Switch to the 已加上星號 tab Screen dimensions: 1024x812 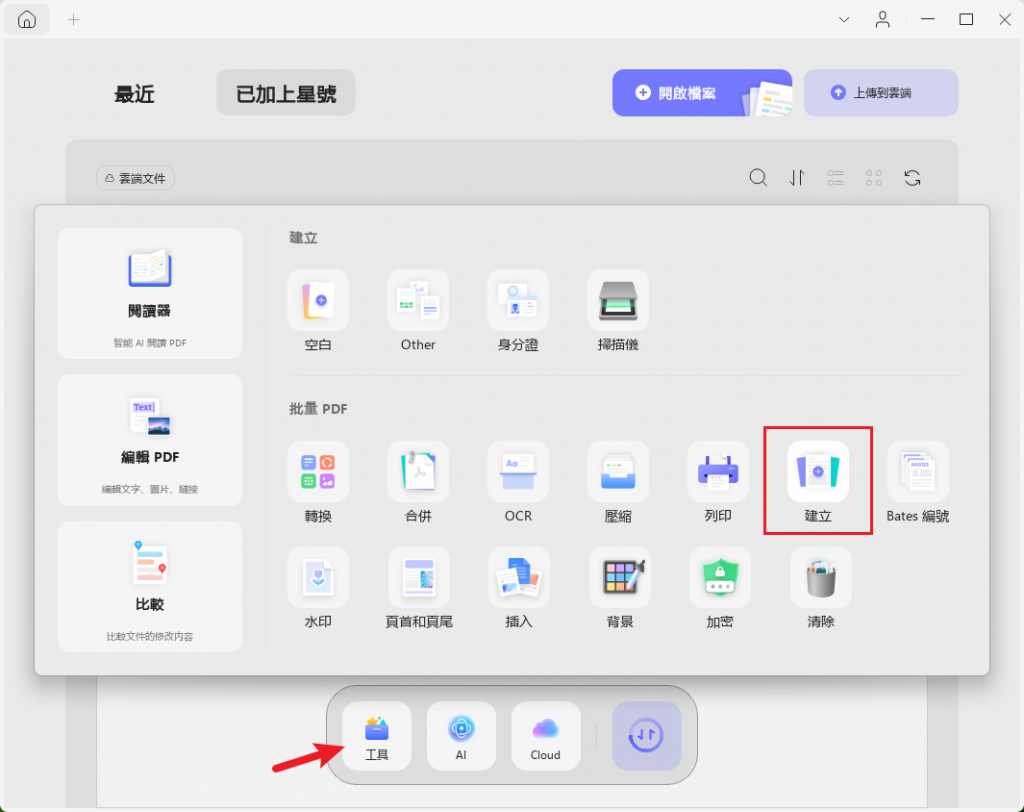click(x=286, y=93)
